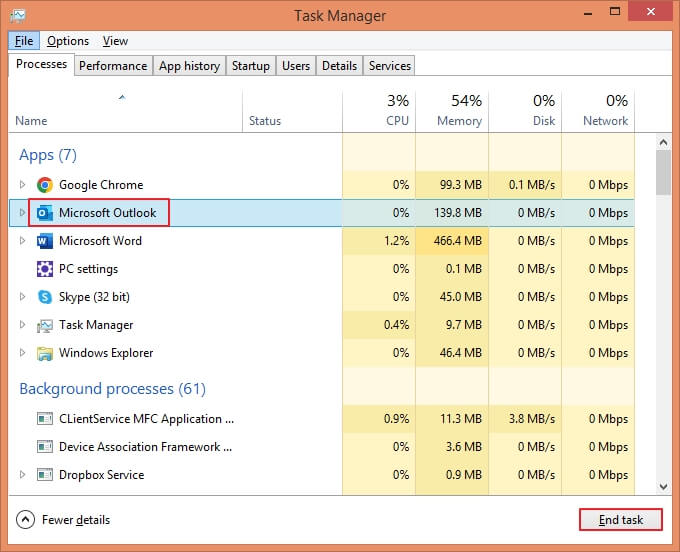Click the 466.4 MB memory value

[458, 241]
